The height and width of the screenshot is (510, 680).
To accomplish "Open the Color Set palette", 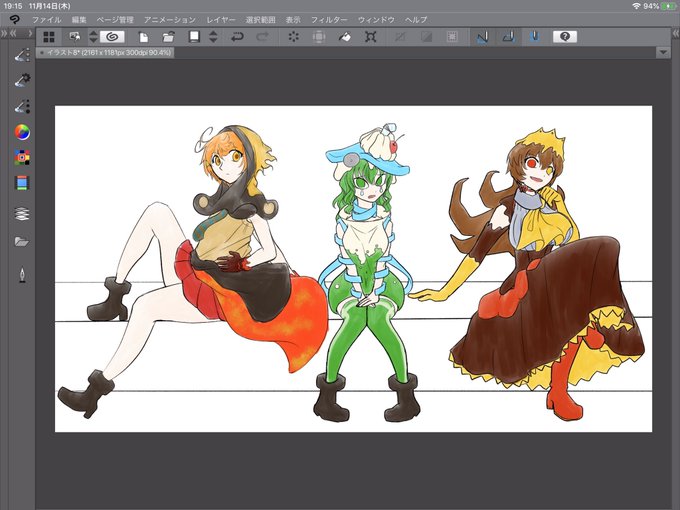I will point(22,157).
